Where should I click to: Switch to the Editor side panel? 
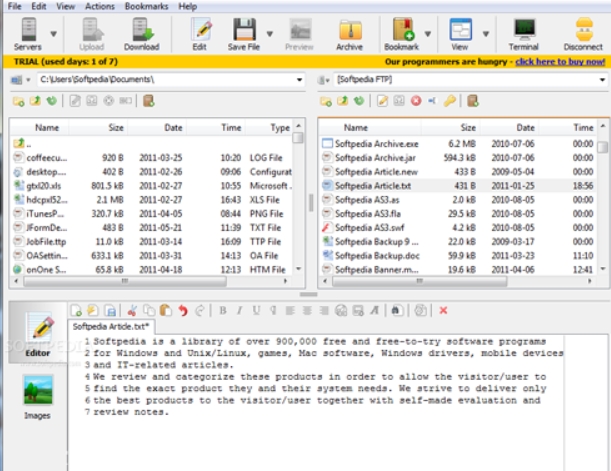click(37, 335)
